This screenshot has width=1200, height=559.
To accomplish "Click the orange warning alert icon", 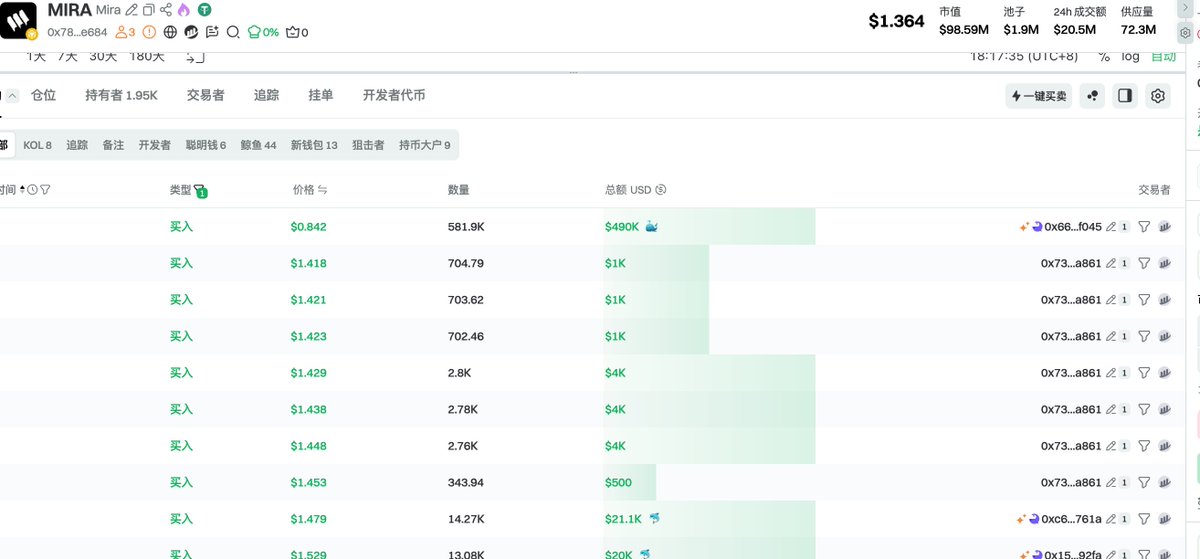I will coord(149,32).
